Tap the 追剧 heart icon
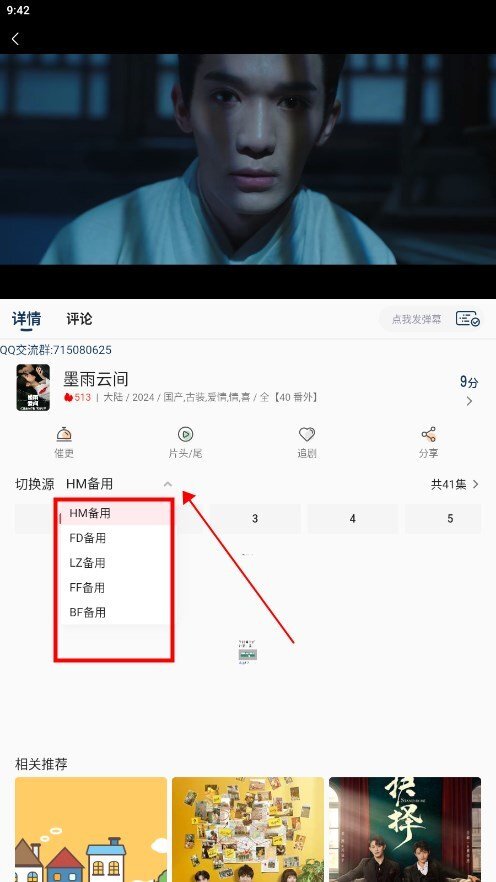 point(306,434)
